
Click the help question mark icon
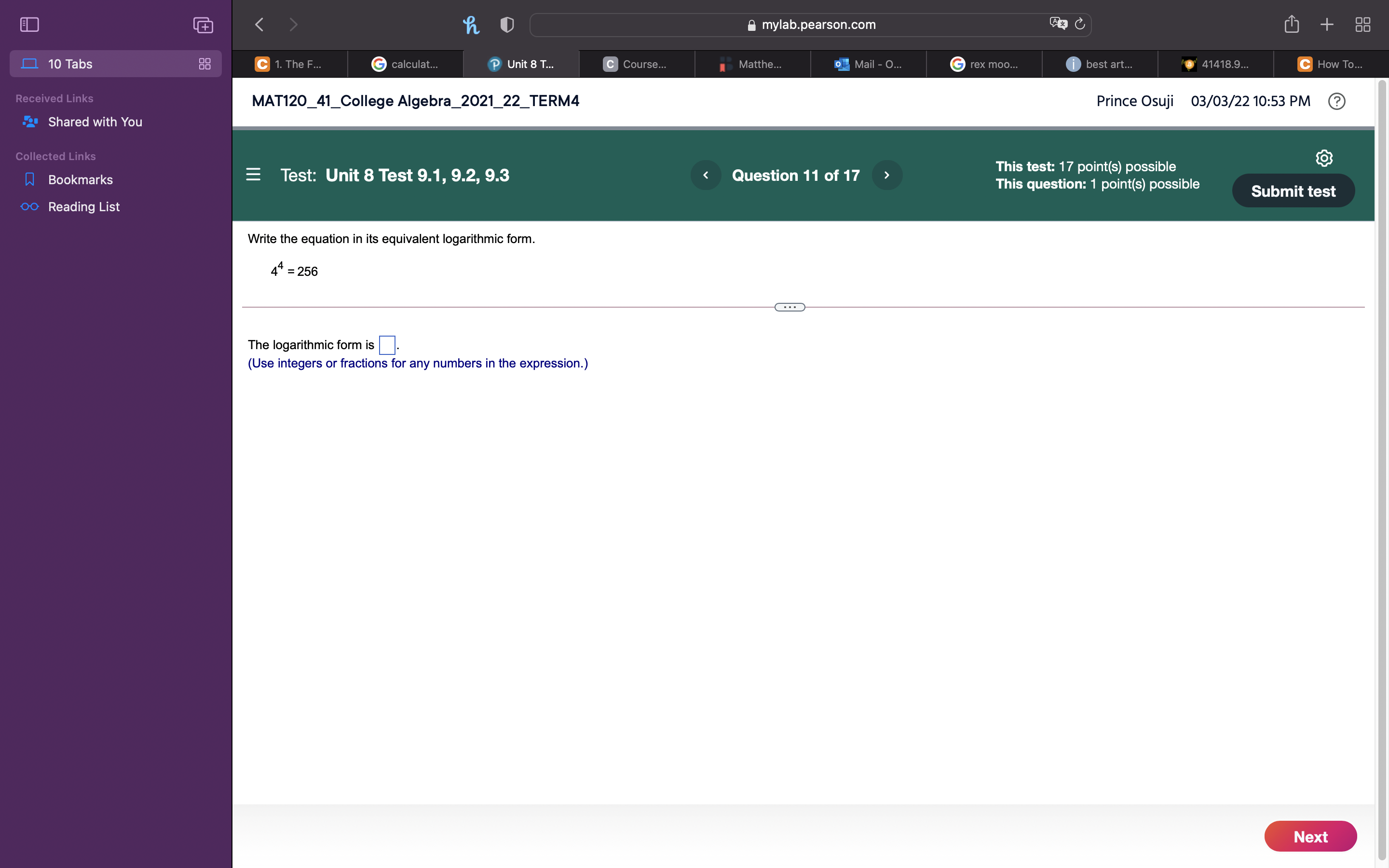(1337, 100)
